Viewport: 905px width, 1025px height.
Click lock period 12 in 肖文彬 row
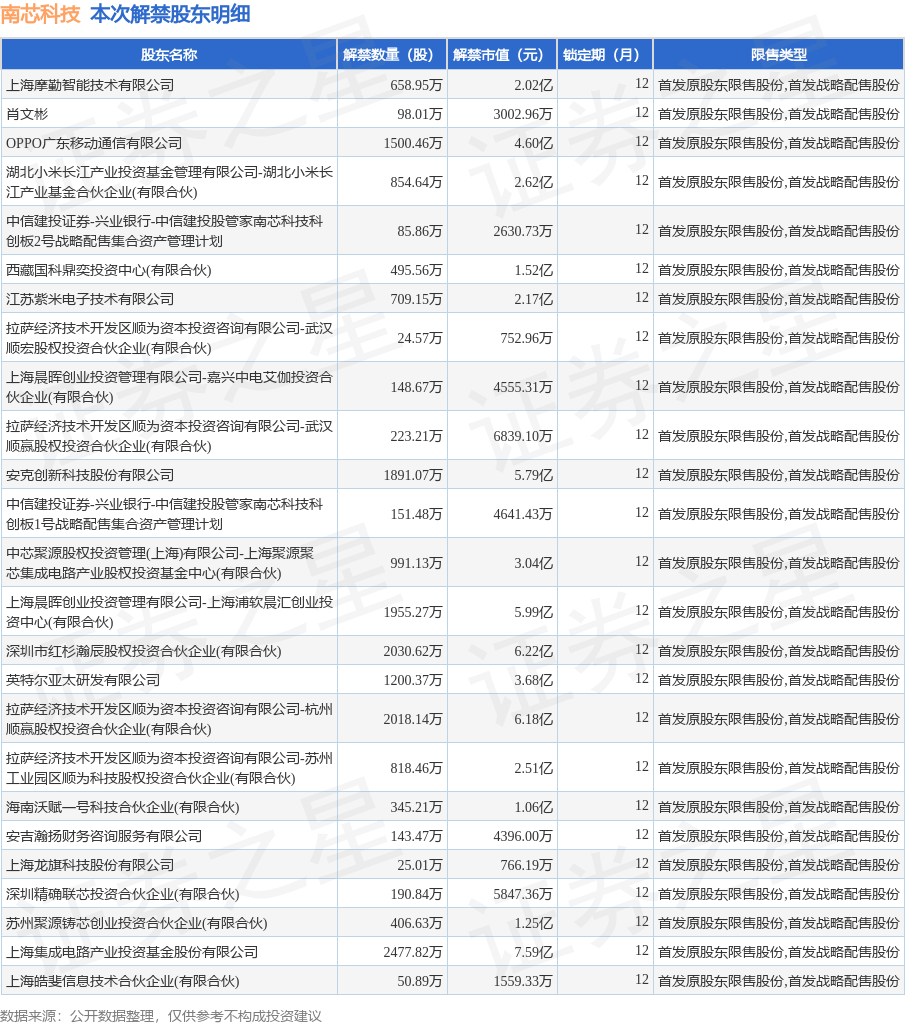[641, 112]
